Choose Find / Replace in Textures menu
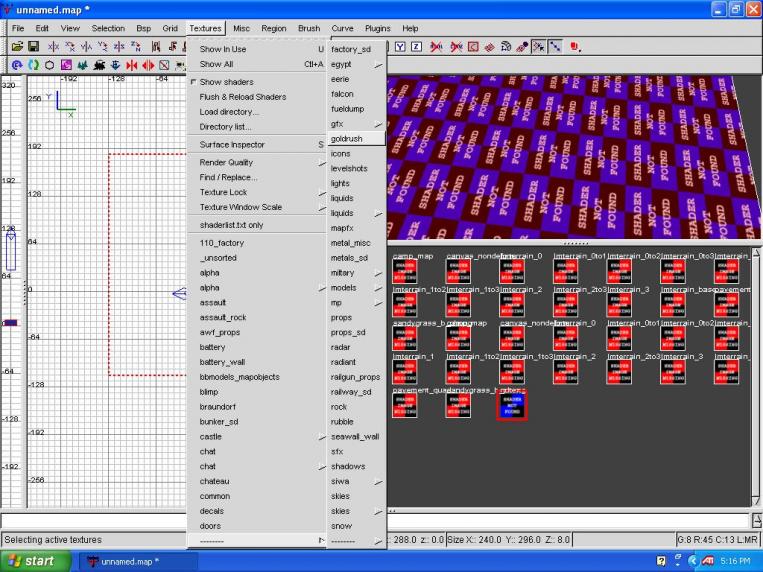This screenshot has height=572, width=763. tap(228, 177)
